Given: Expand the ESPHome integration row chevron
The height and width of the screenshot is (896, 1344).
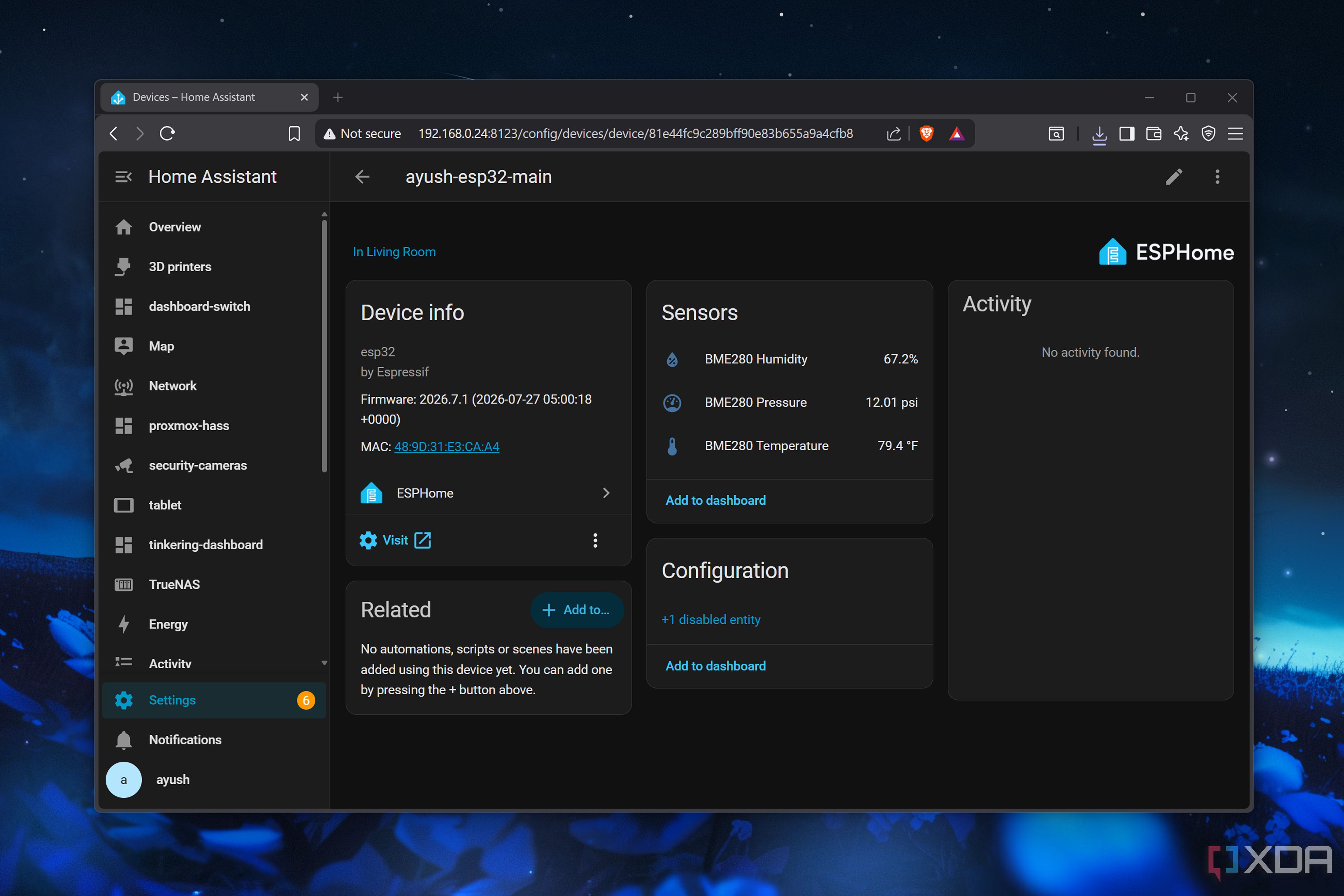Looking at the screenshot, I should 606,493.
